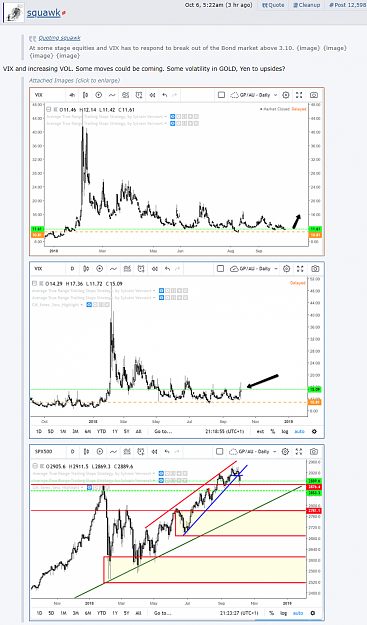Viewport: 367px width, 625px height.
Task: Click bar replay icon in daily VIX chart
Action: tap(155, 269)
